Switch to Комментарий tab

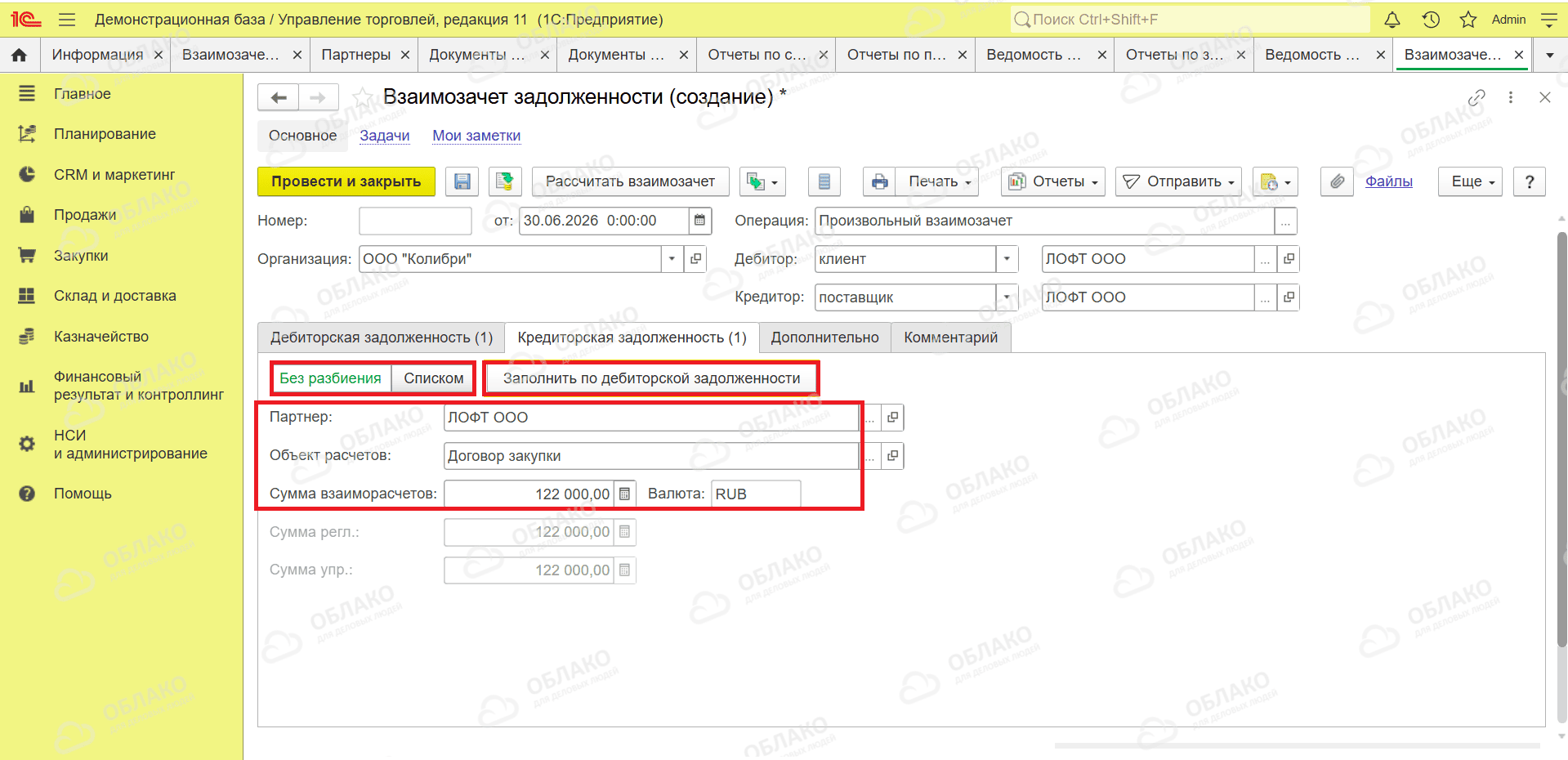pos(951,338)
